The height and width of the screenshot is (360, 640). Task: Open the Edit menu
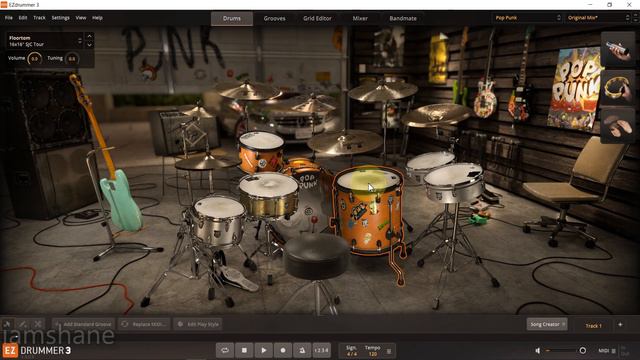click(23, 18)
